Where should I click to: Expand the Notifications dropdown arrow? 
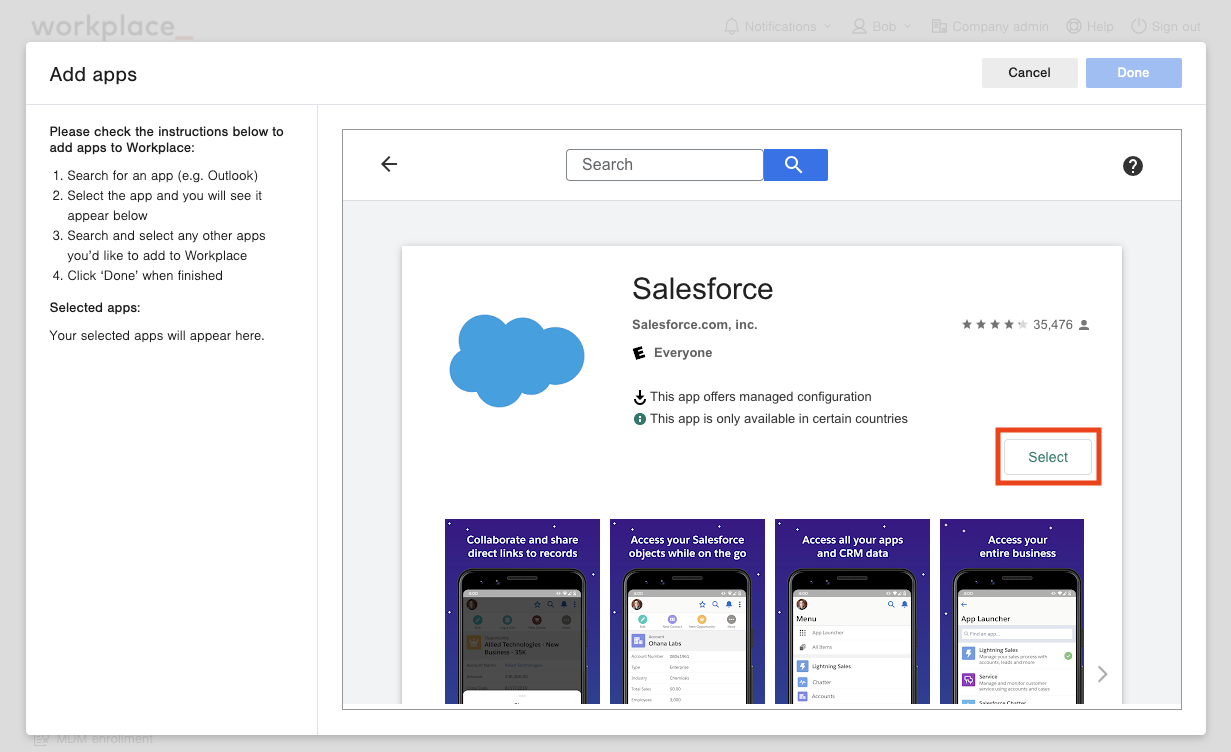(828, 27)
